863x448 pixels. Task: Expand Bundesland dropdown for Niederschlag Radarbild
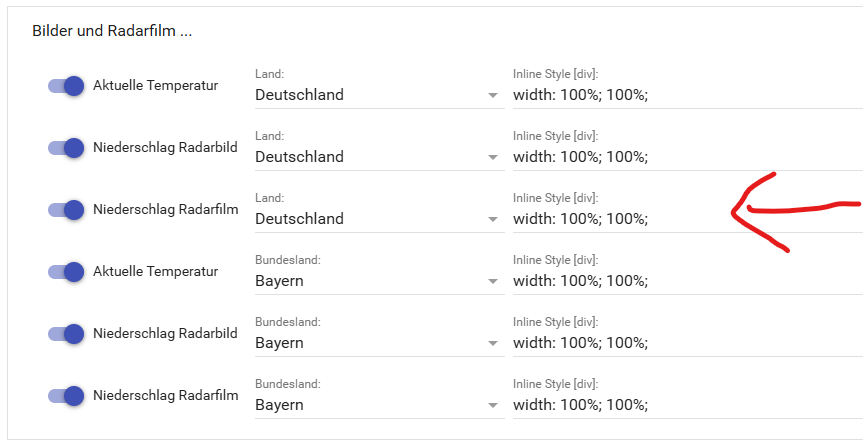click(x=377, y=343)
